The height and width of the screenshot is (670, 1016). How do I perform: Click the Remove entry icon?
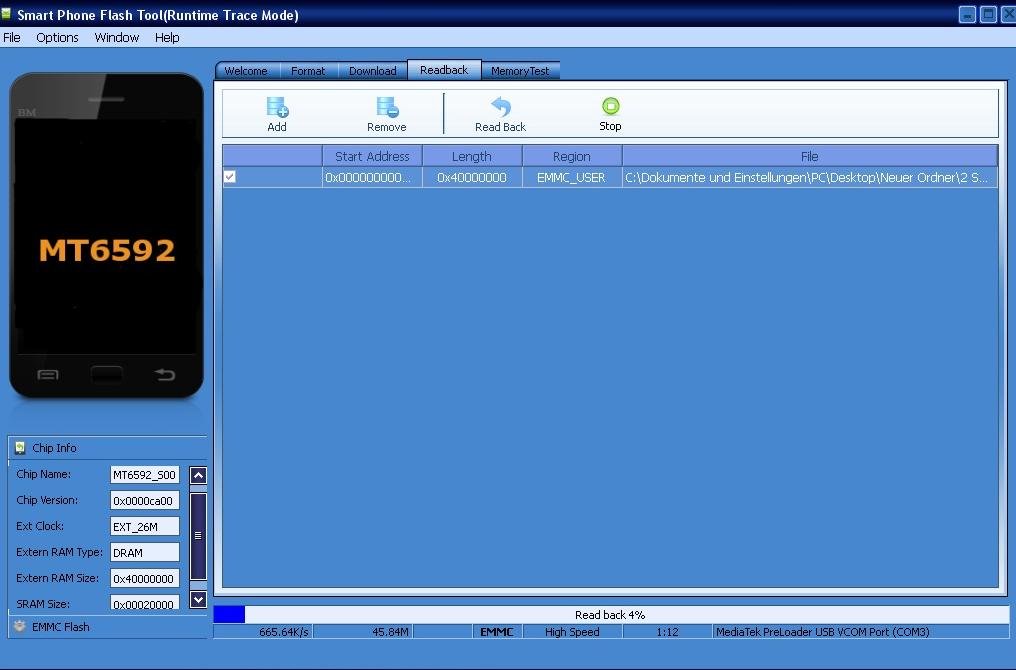point(387,107)
